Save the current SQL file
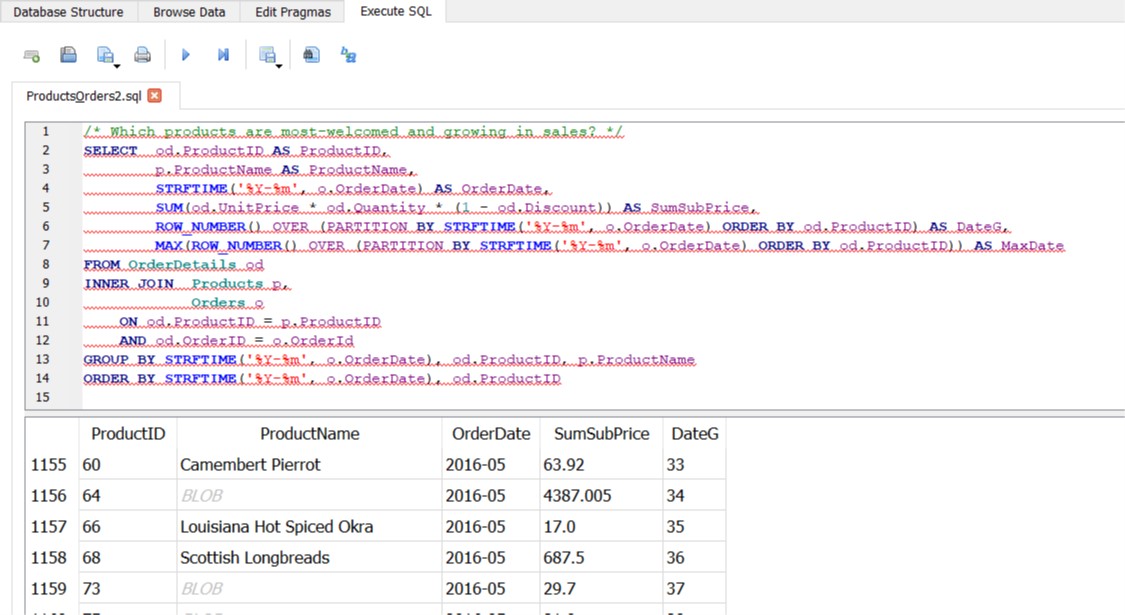 coord(103,53)
